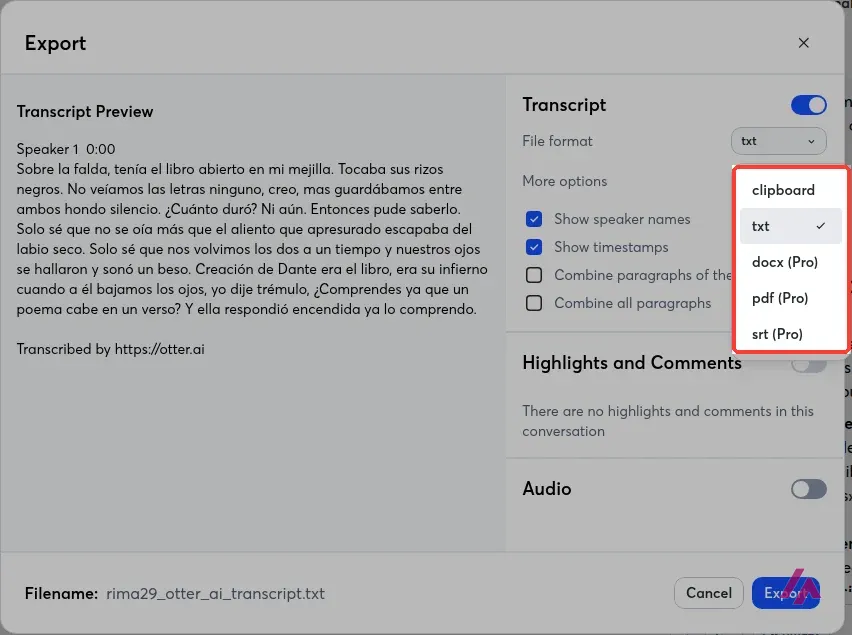The width and height of the screenshot is (852, 635).
Task: Check Combine all paragraphs box
Action: 534,303
